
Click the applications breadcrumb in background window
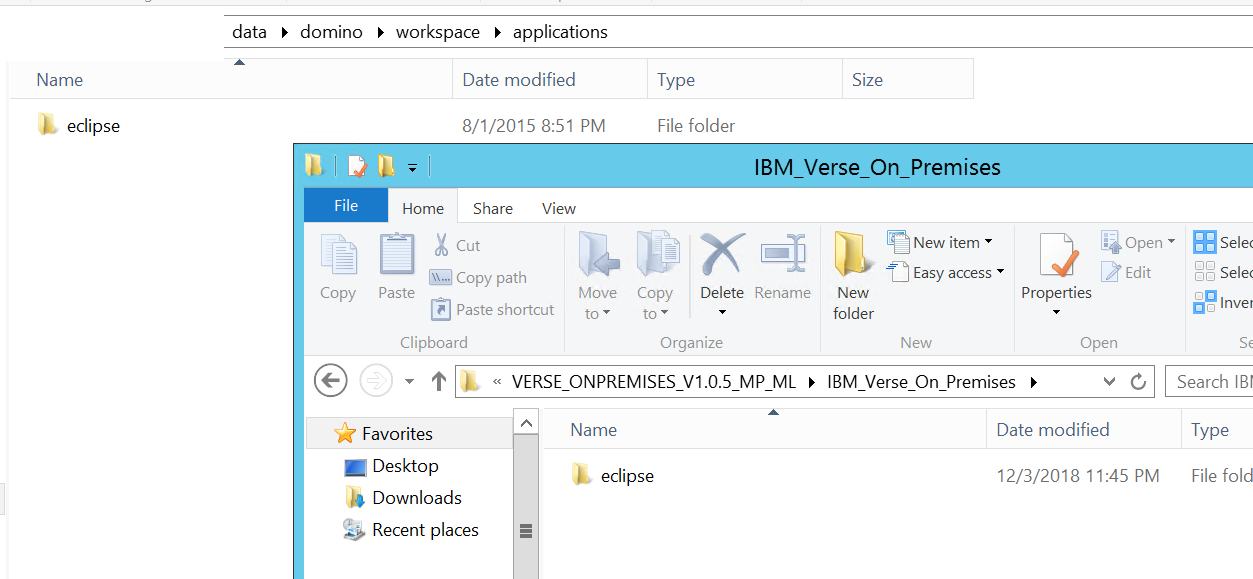[x=560, y=32]
